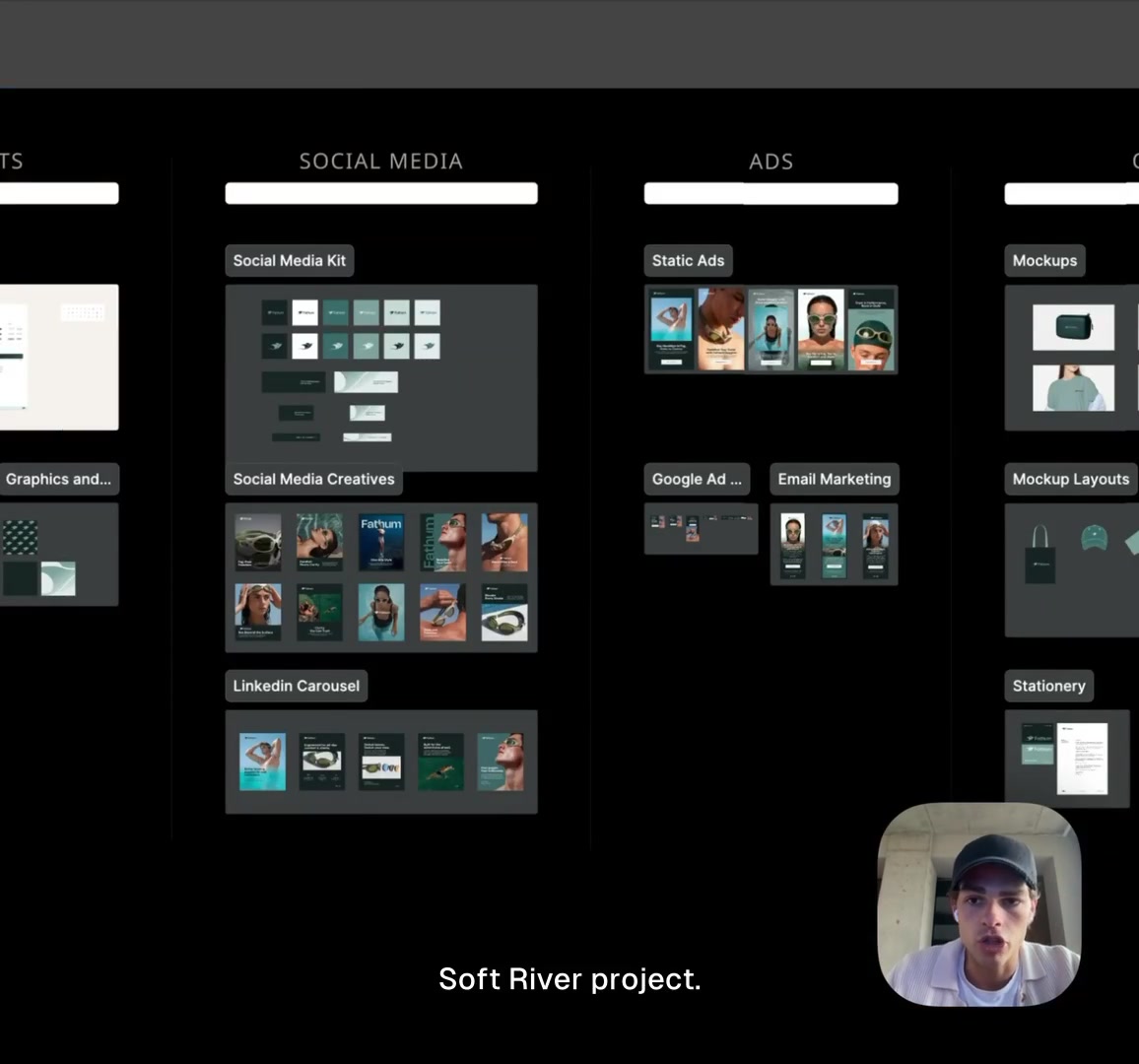Select the Social Media Creatives label

tap(313, 480)
